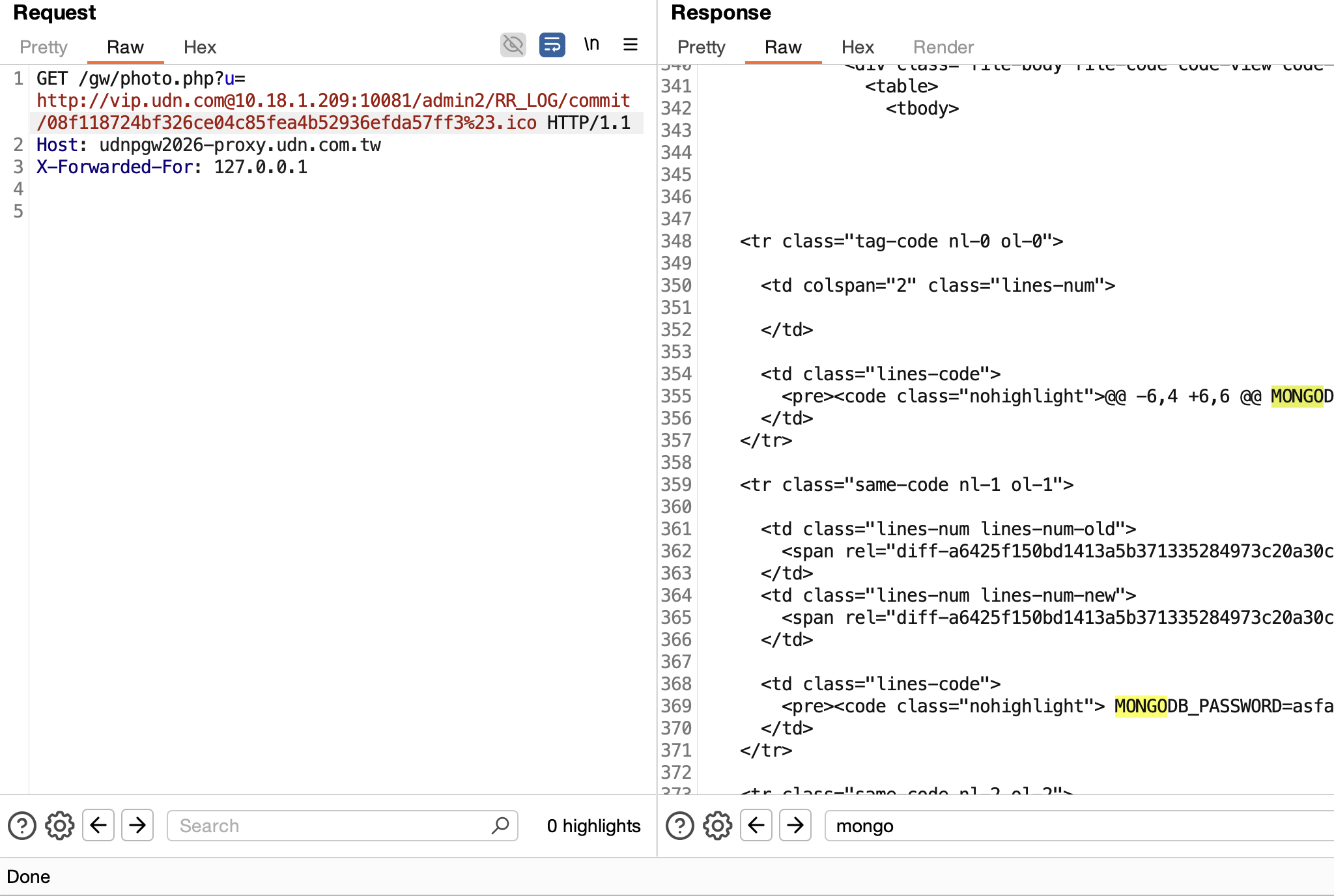Click response line number 348
1334x896 pixels.
pos(676,242)
